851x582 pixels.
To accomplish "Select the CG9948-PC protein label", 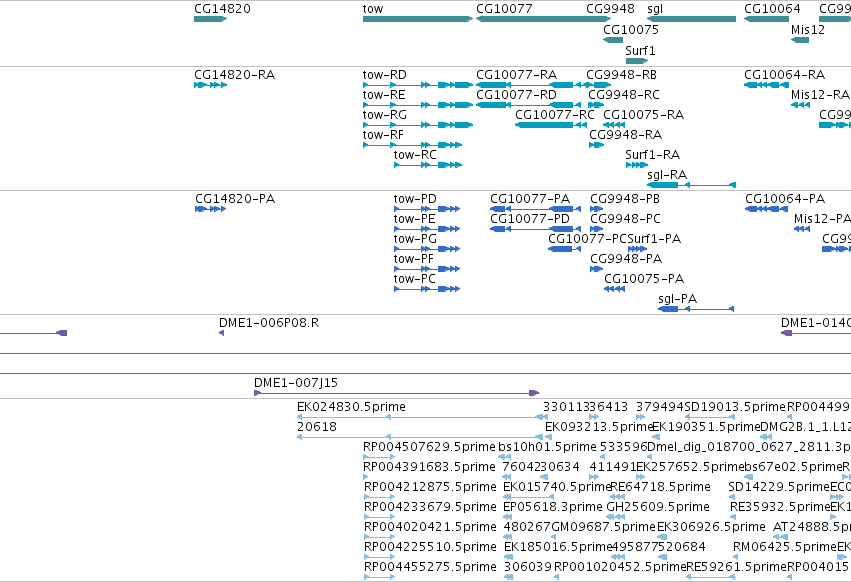I will [625, 219].
